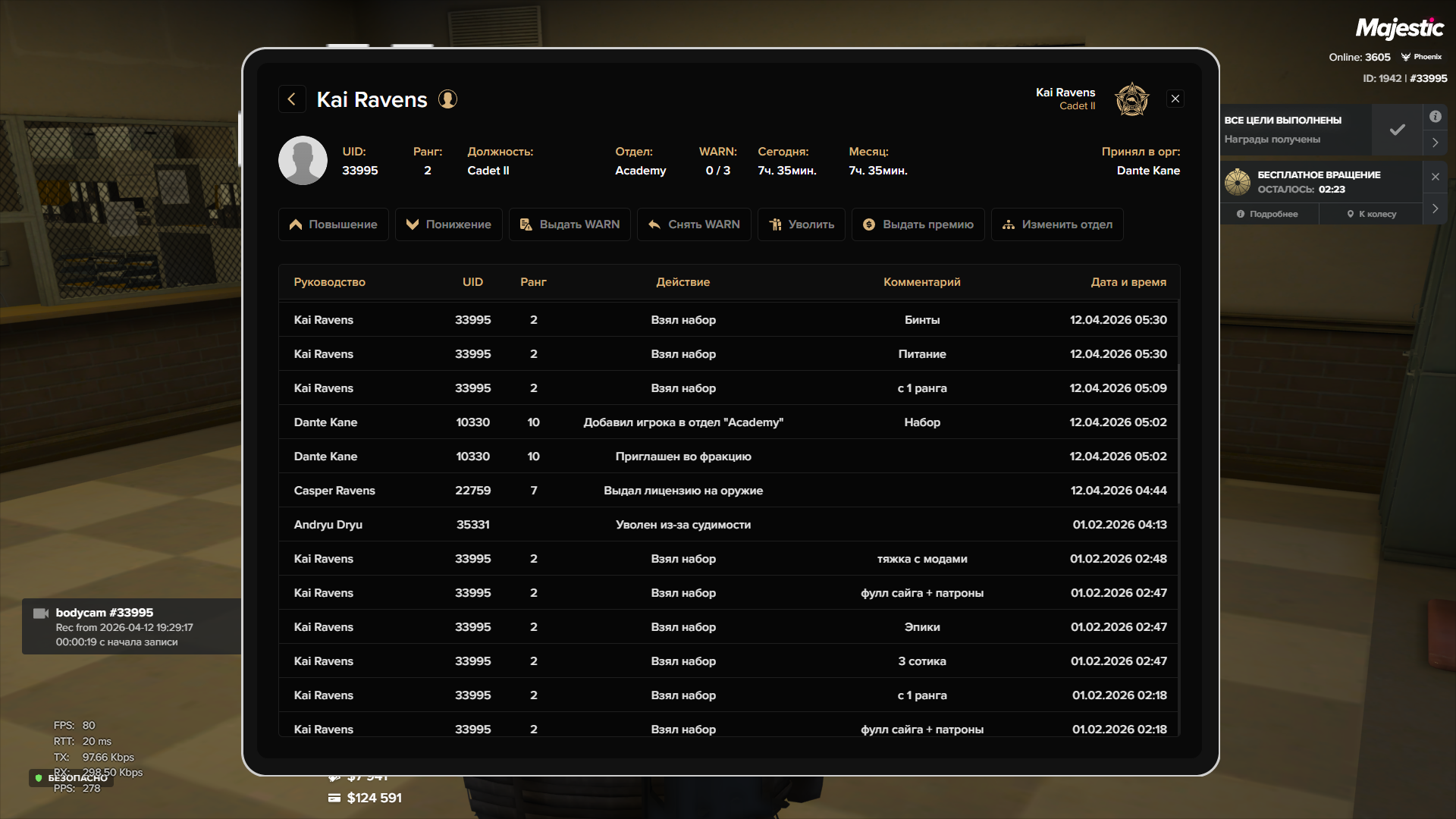The image size is (1456, 819).
Task: Toggle the goals completed checkmark
Action: [x=1397, y=130]
